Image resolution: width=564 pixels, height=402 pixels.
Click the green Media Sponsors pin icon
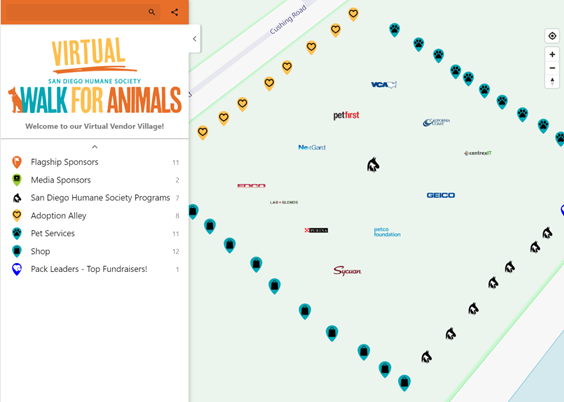tap(17, 180)
